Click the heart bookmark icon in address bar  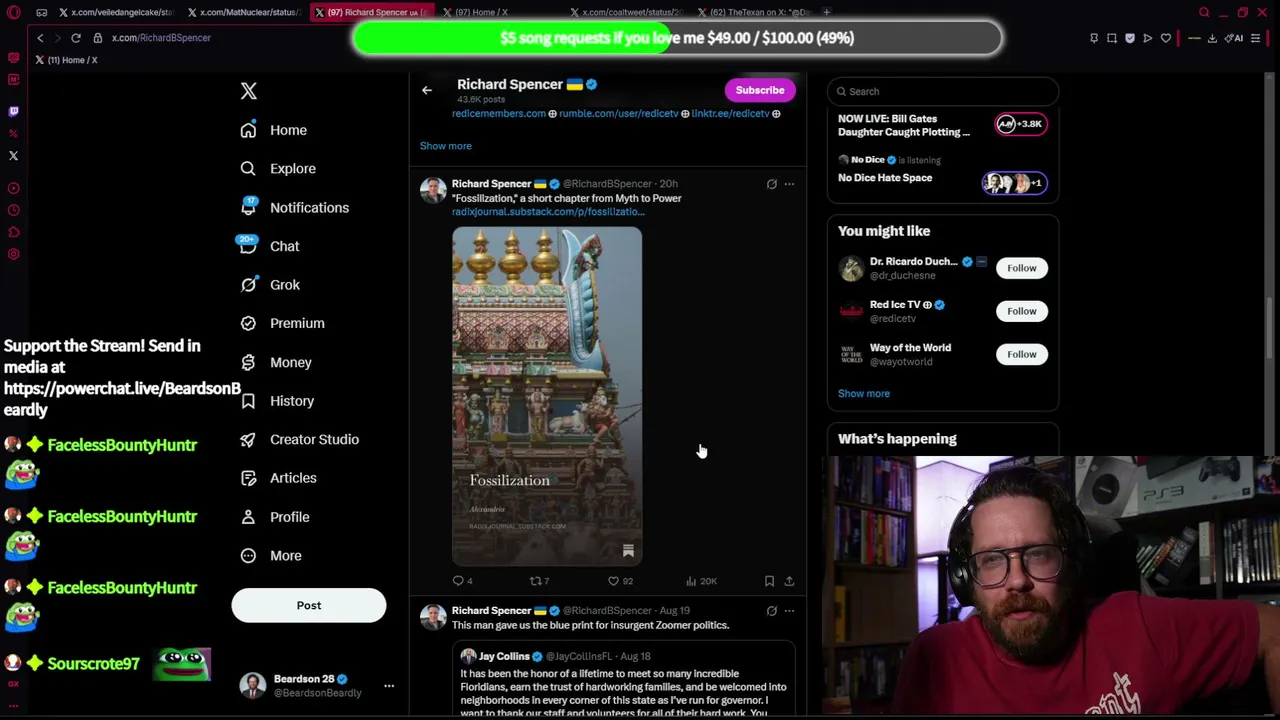pos(1166,38)
